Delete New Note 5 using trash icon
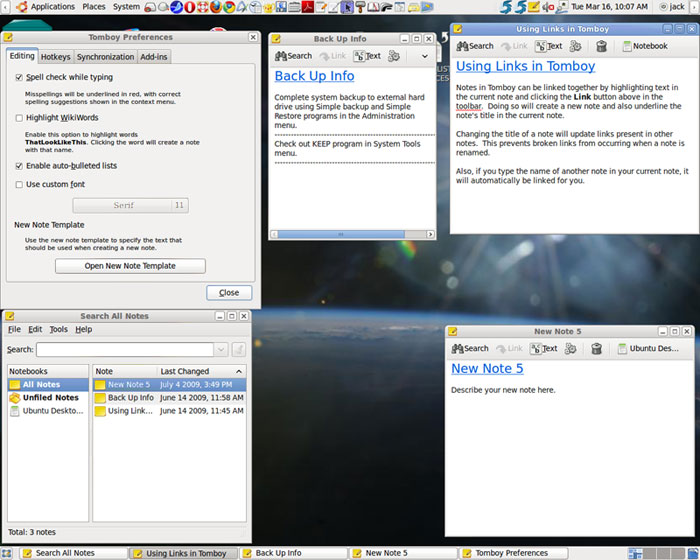This screenshot has width=700, height=560. (x=596, y=348)
